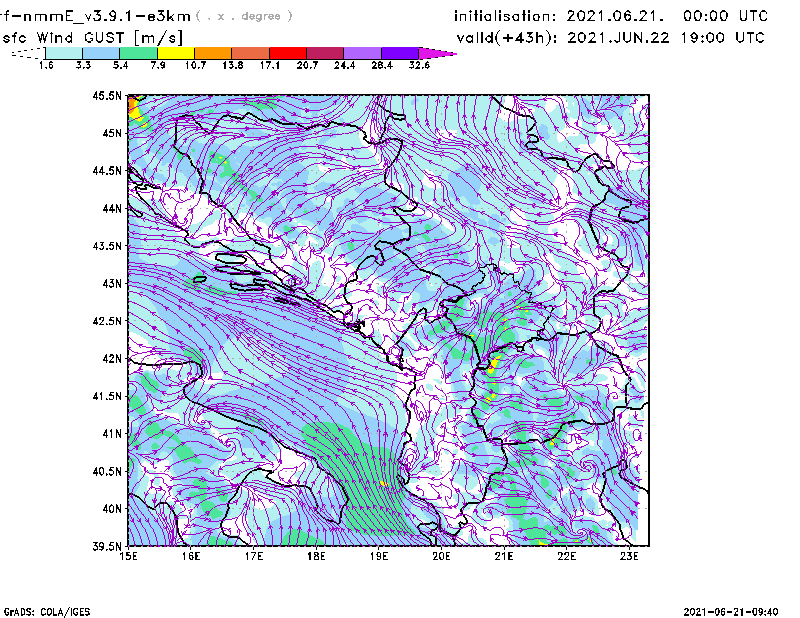
Task: Pick the red 17.1–20.7 legend swatch
Action: coord(288,53)
